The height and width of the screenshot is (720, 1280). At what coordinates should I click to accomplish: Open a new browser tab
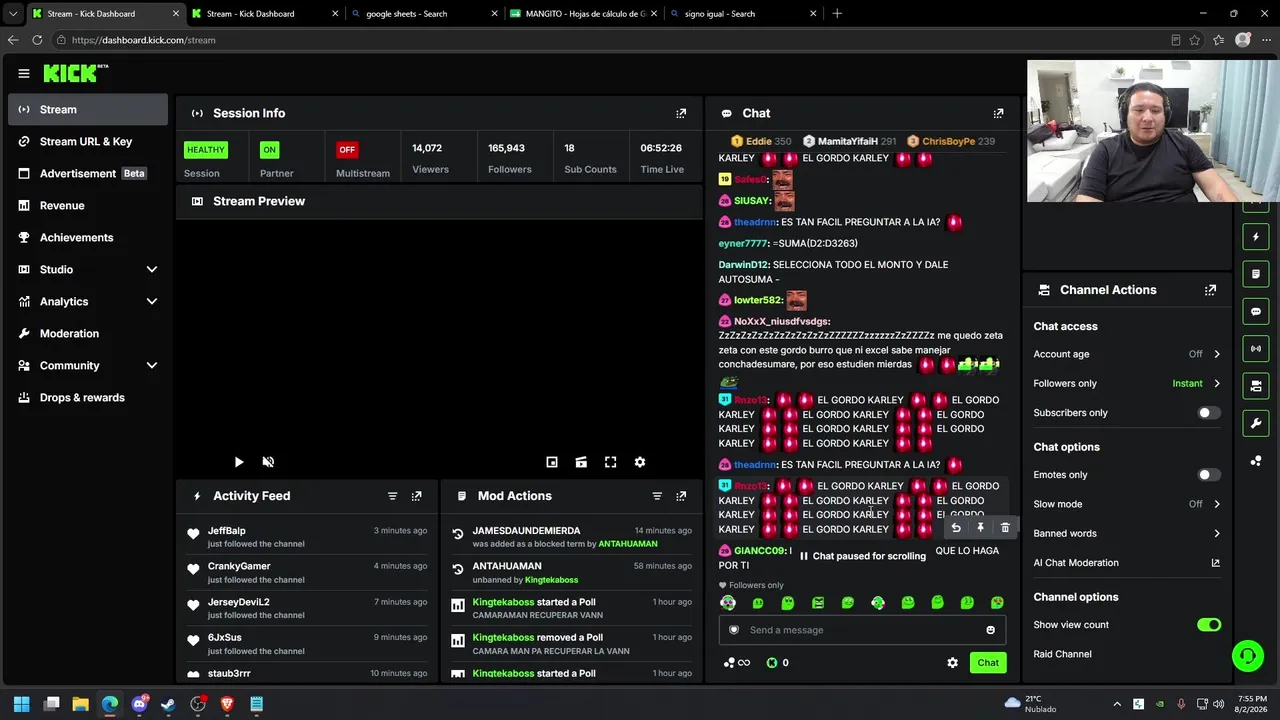(x=837, y=14)
